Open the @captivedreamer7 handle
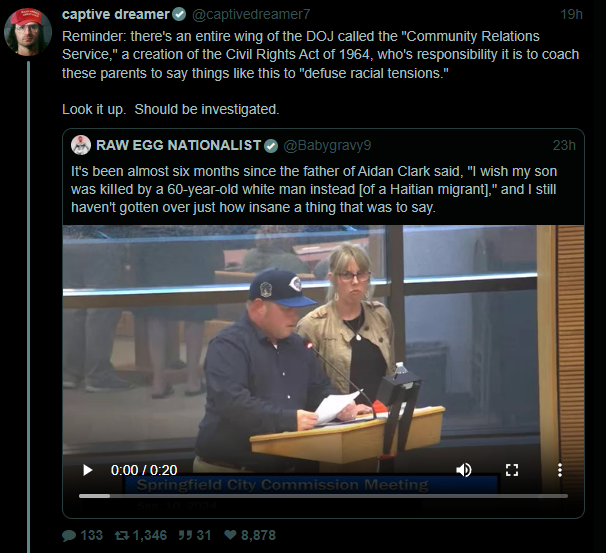Screen dimensions: 606x553 251,14
